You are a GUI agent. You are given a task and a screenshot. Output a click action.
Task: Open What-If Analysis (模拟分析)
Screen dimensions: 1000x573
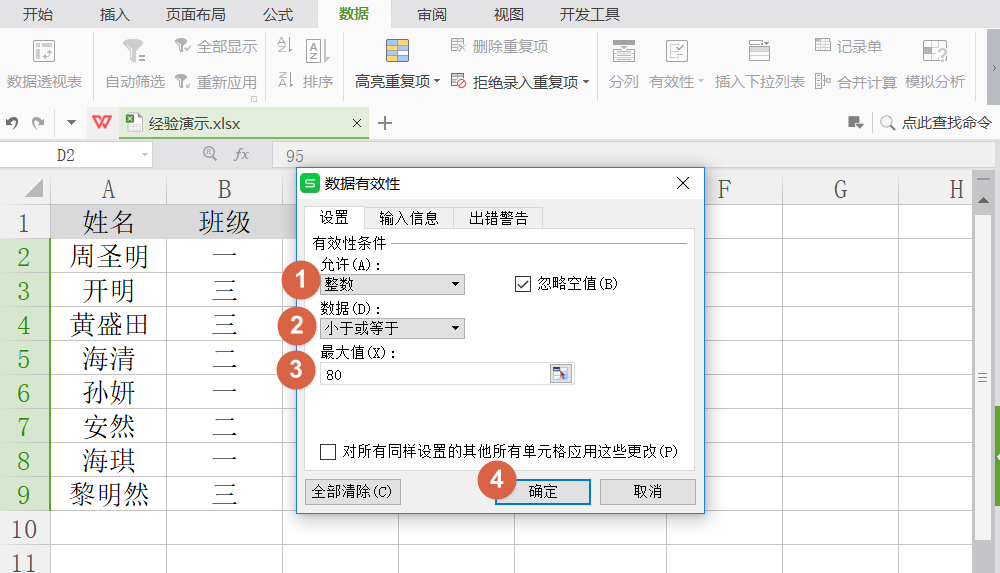click(934, 63)
